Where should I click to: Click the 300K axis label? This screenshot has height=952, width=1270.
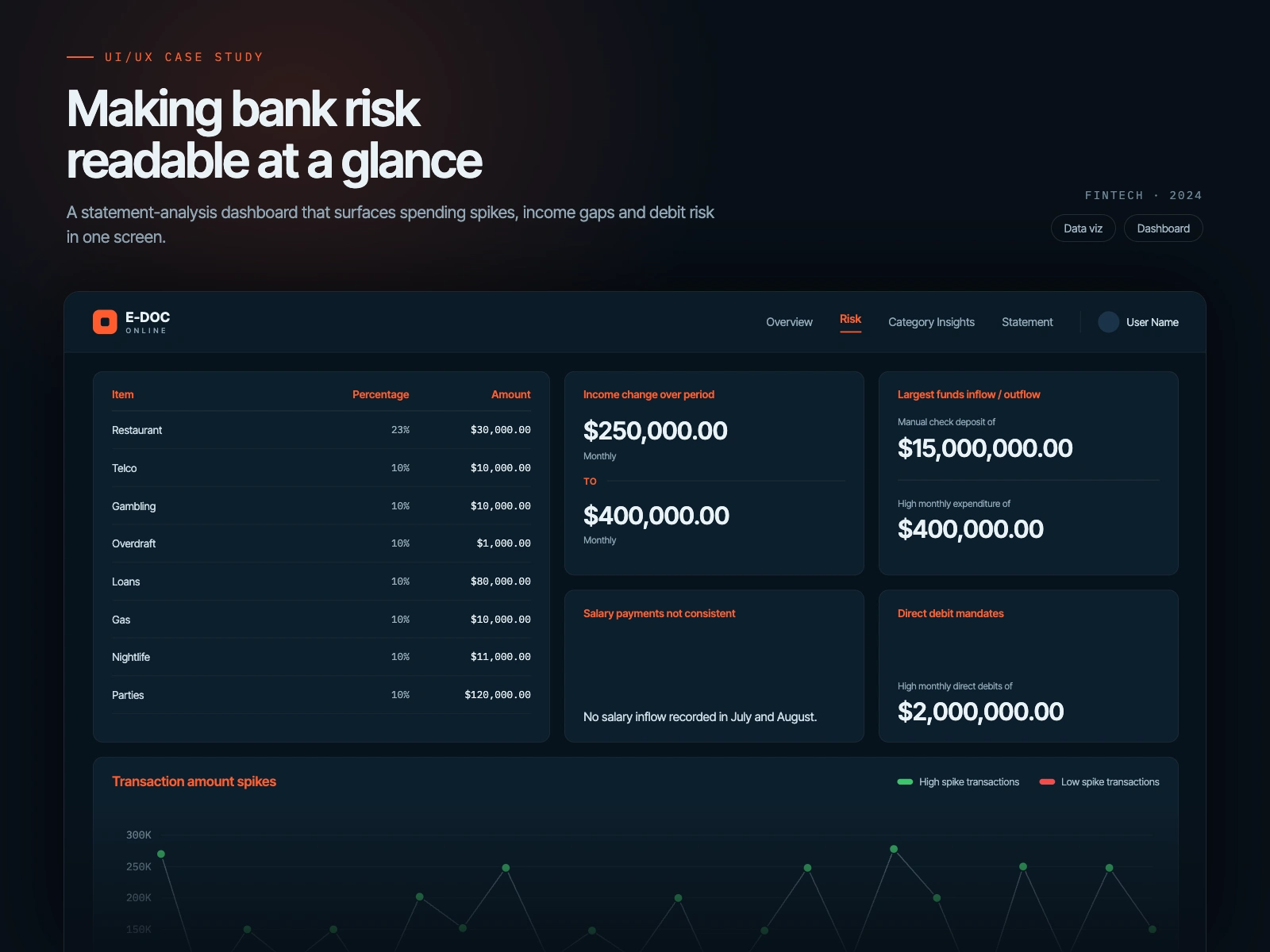[x=139, y=835]
